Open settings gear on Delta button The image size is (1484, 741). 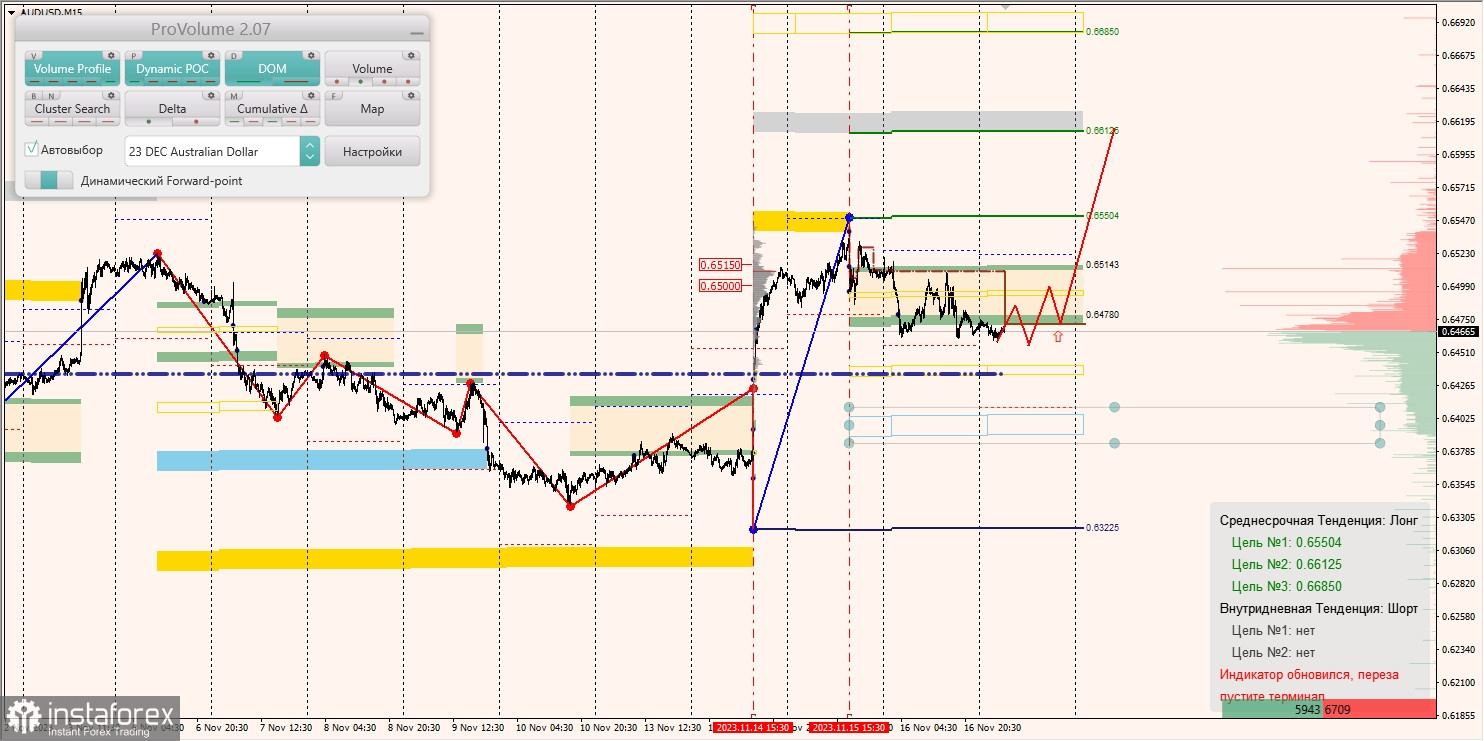point(210,96)
